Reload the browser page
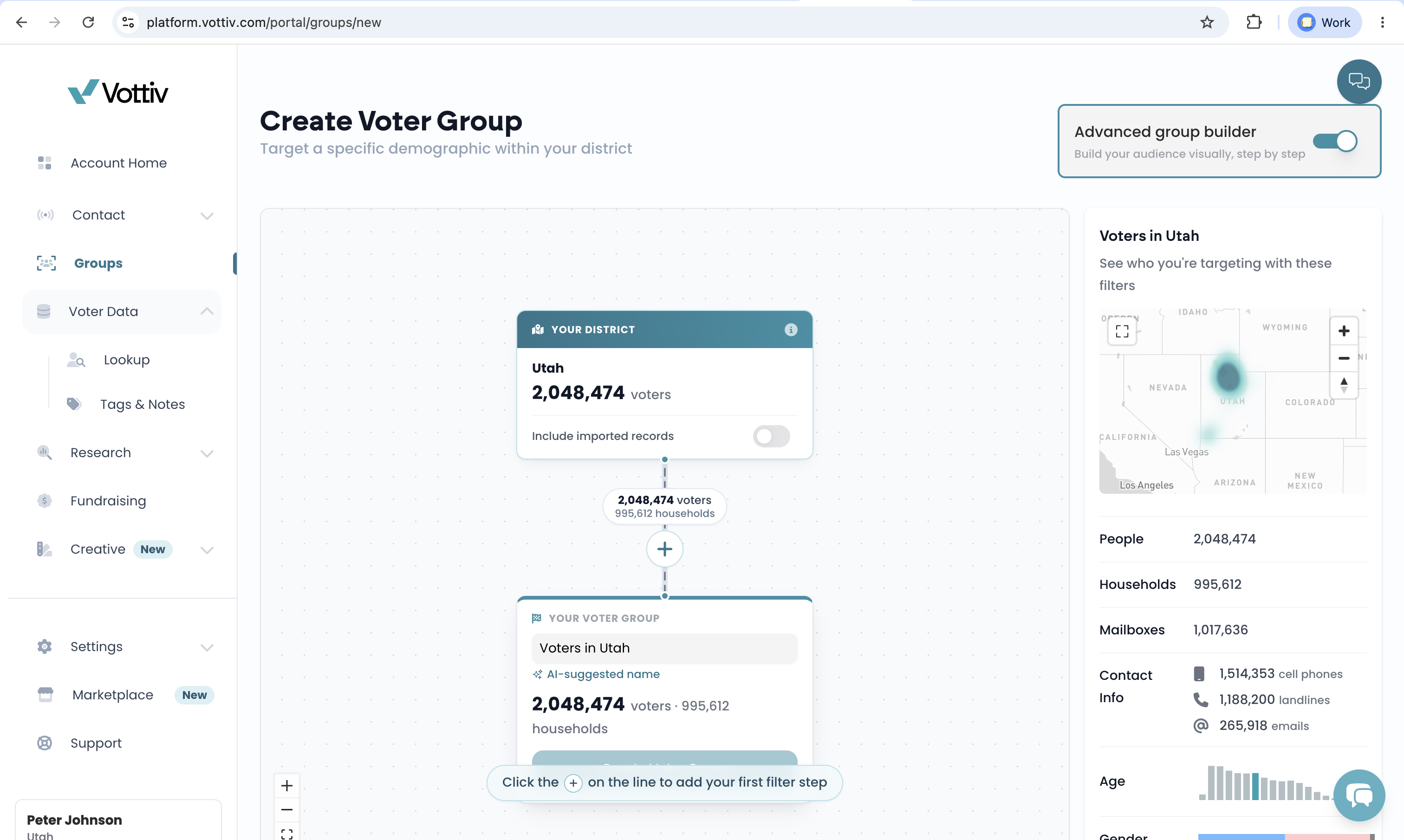This screenshot has height=840, width=1404. 88,22
